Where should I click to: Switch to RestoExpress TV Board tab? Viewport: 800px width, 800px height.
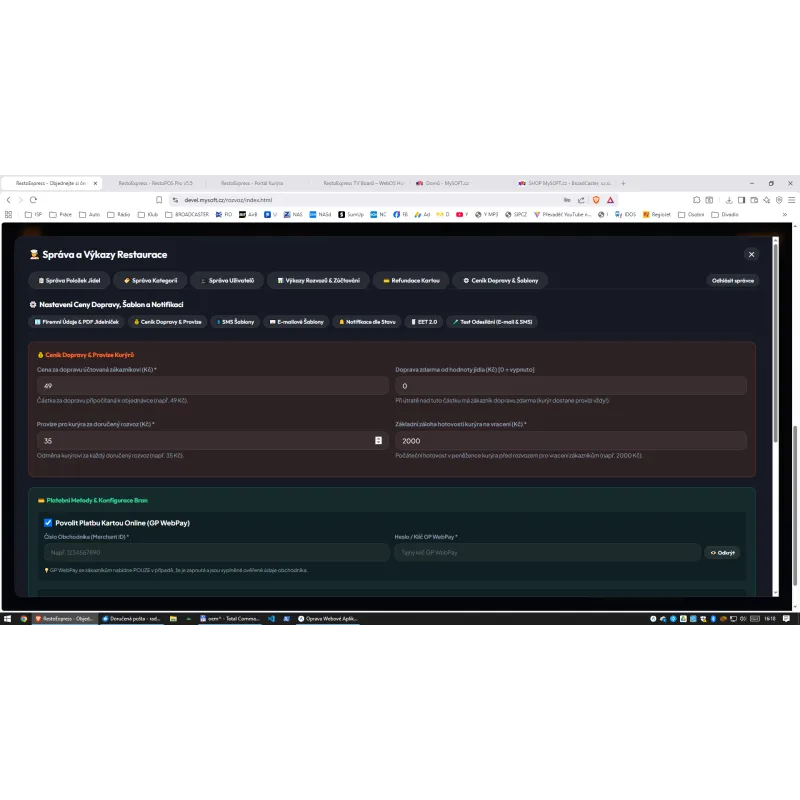[x=363, y=183]
